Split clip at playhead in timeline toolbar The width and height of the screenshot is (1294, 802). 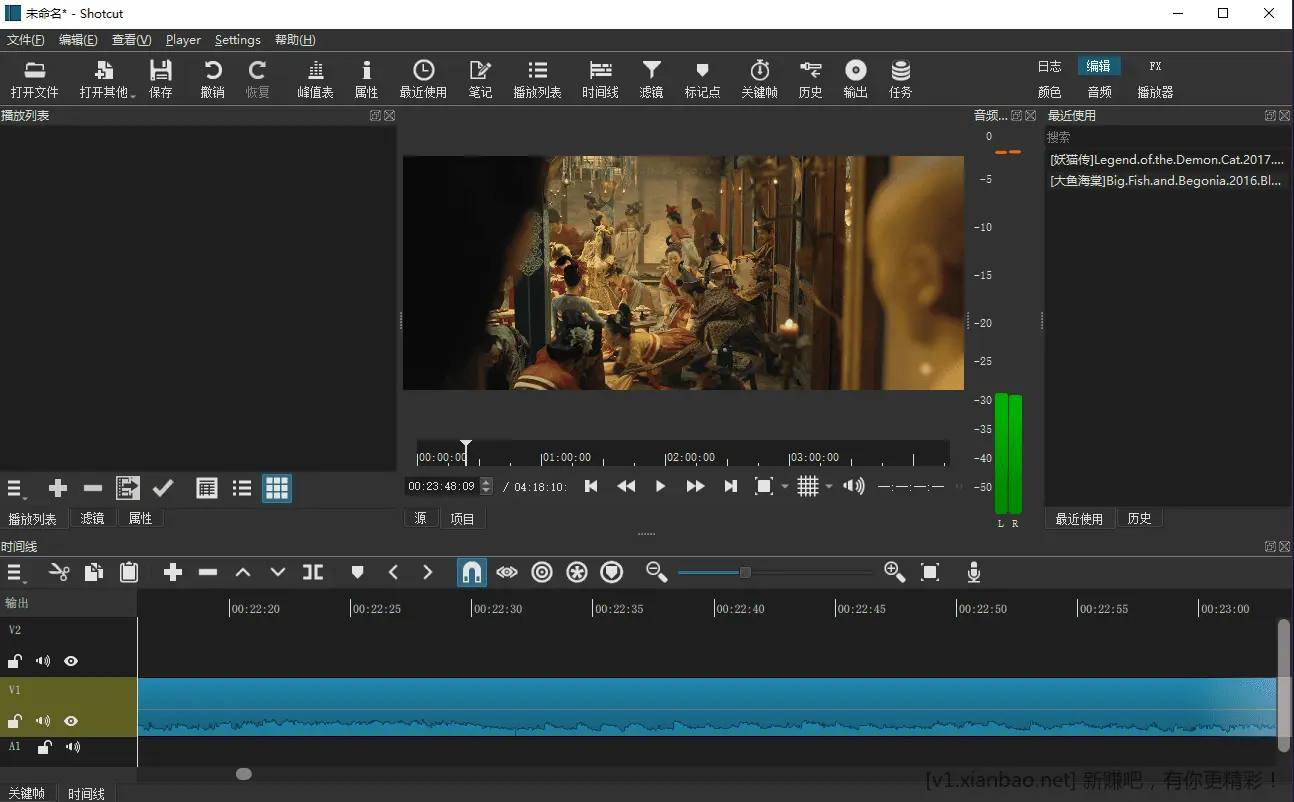[313, 572]
